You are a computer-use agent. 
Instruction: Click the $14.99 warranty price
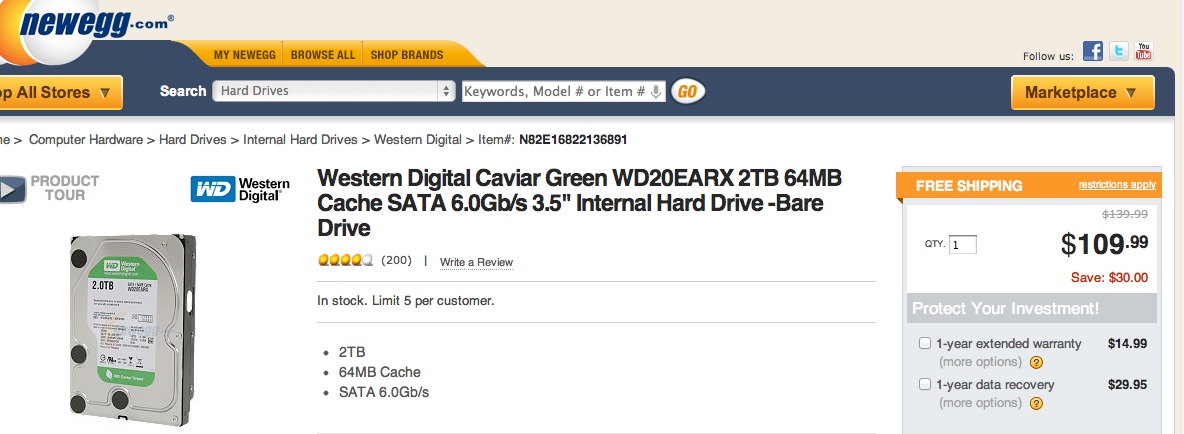pos(1127,343)
